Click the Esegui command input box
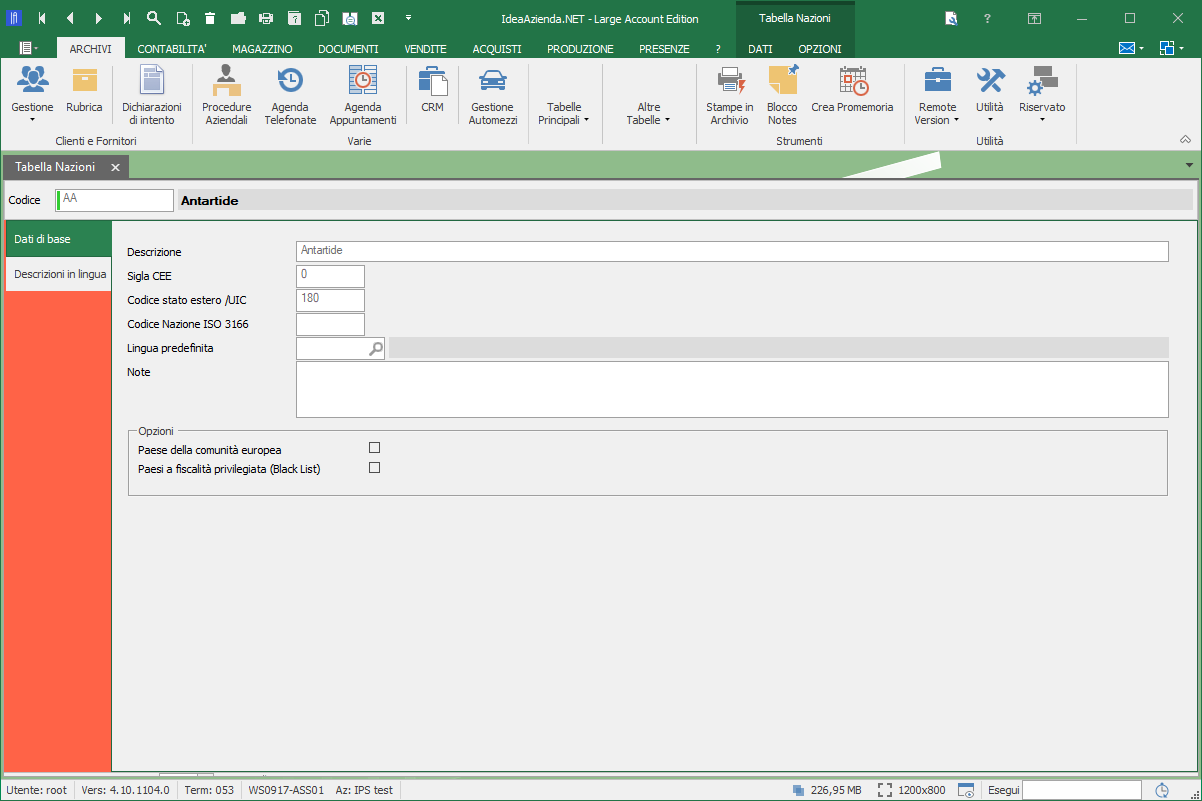1202x801 pixels. [x=1082, y=790]
